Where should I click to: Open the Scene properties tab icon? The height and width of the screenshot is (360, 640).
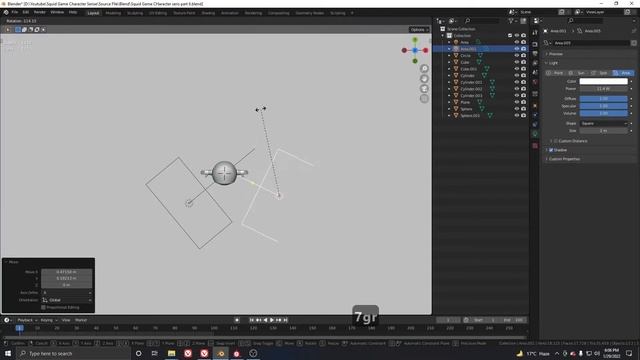click(x=535, y=72)
